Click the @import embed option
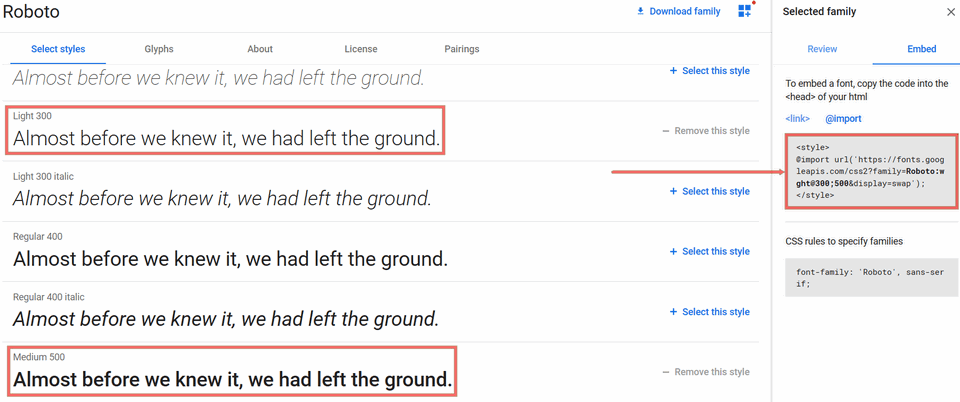This screenshot has width=960, height=402. (843, 119)
